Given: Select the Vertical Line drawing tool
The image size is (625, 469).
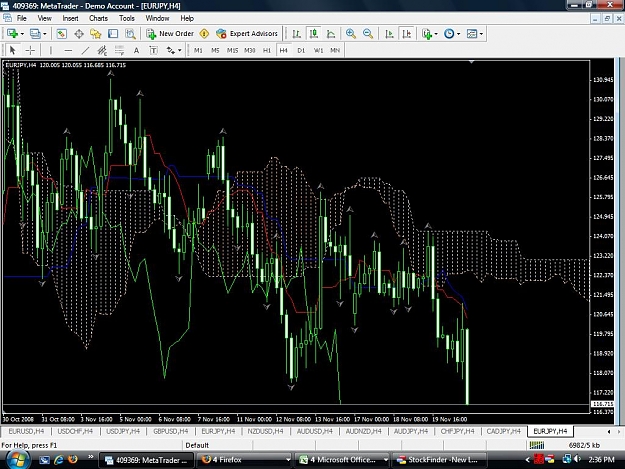Looking at the screenshot, I should coord(51,50).
